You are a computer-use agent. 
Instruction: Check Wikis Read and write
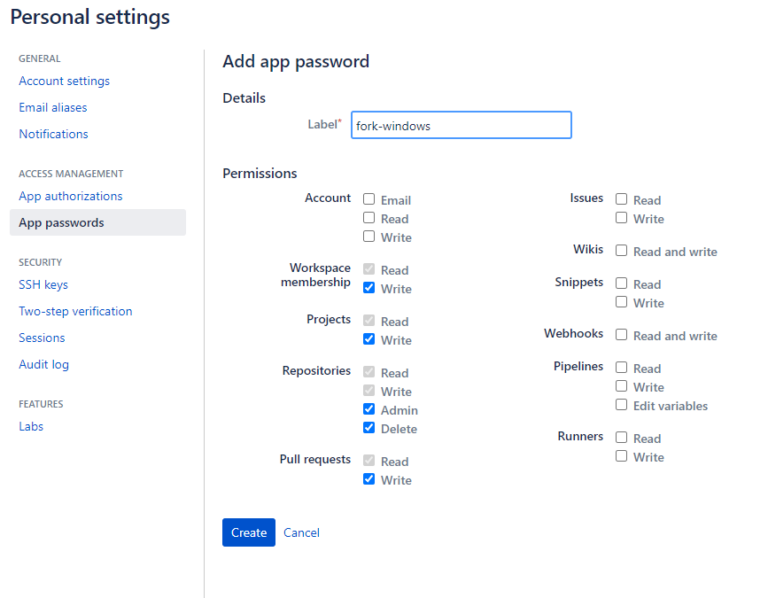tap(621, 250)
